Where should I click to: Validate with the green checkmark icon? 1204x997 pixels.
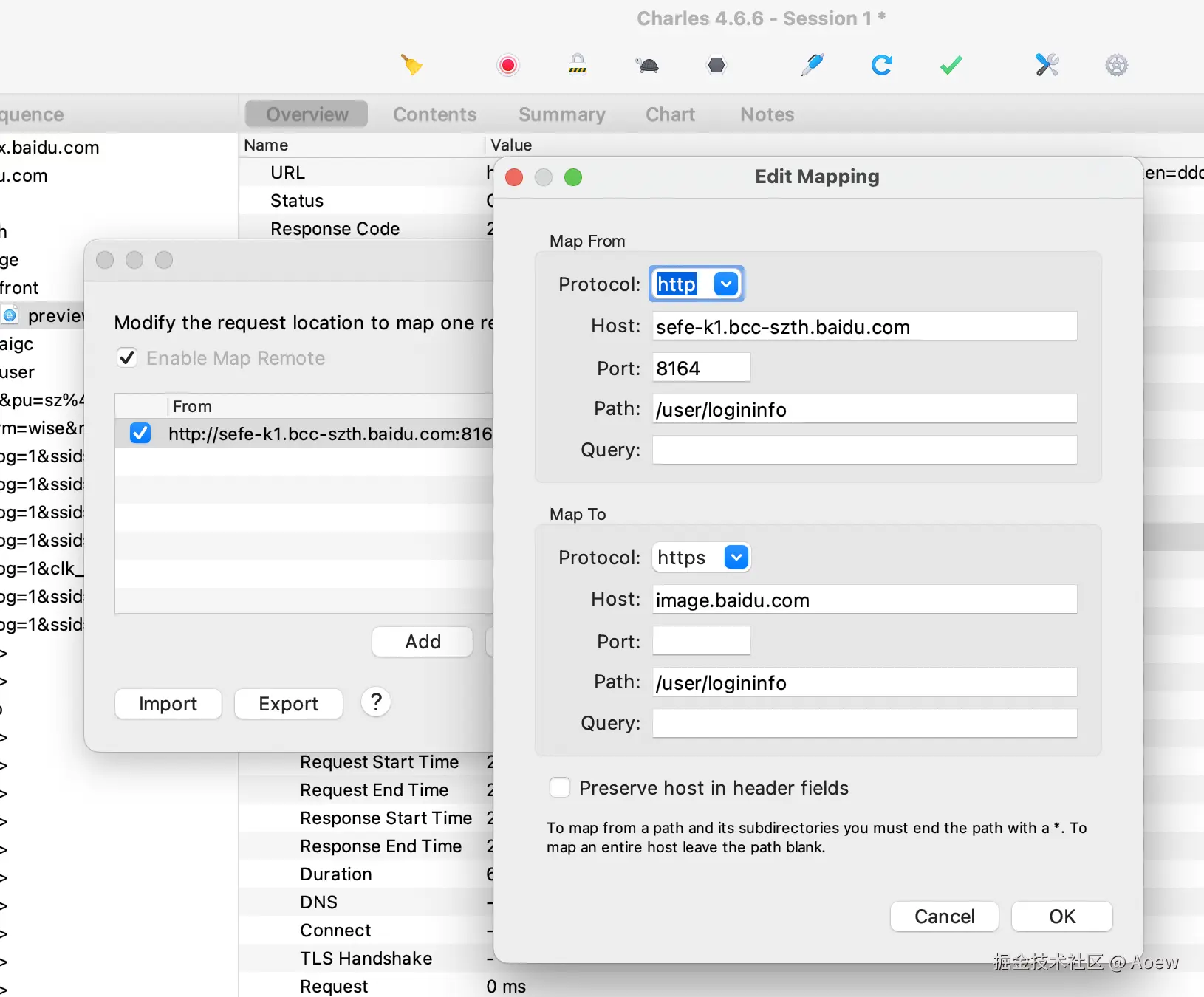click(951, 65)
